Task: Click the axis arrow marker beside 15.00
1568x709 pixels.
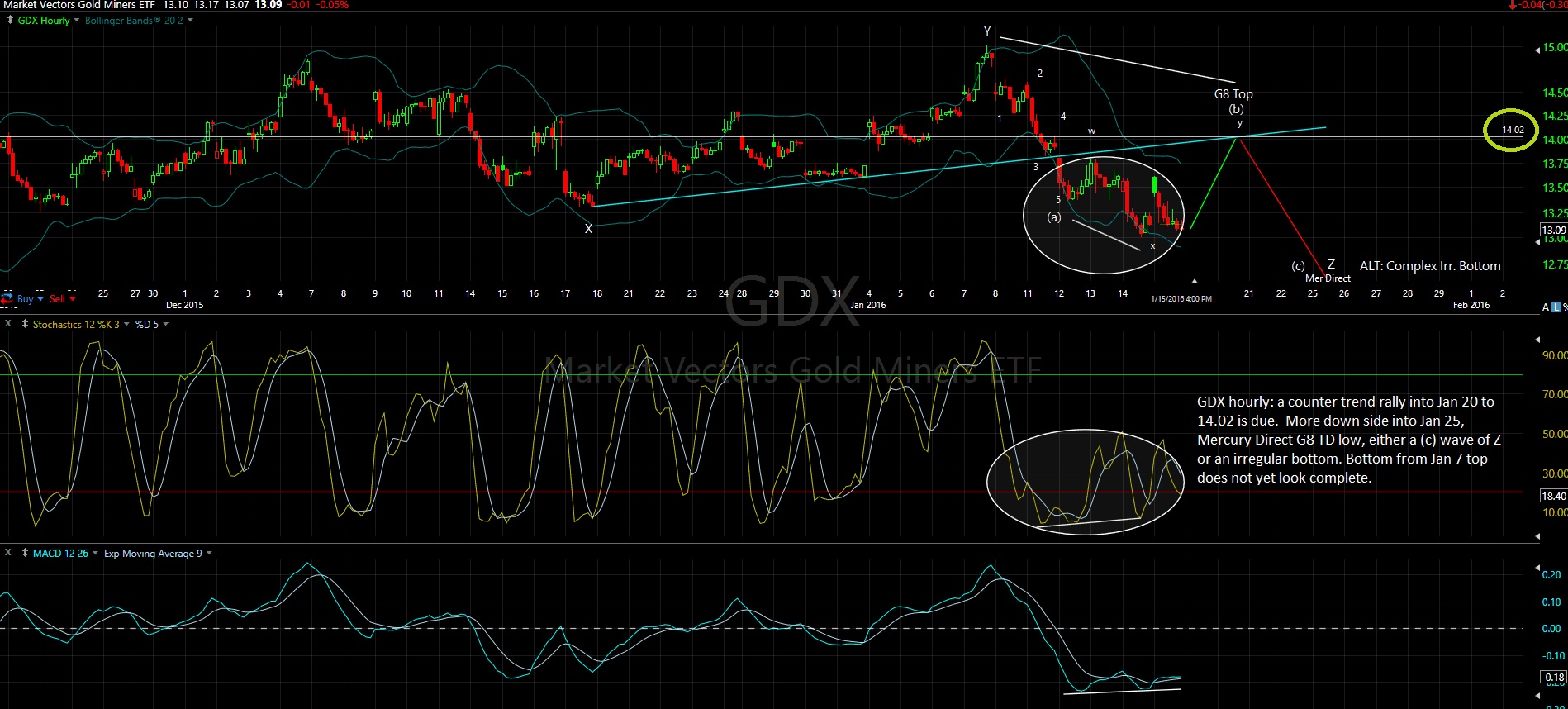Action: pyautogui.click(x=1537, y=50)
